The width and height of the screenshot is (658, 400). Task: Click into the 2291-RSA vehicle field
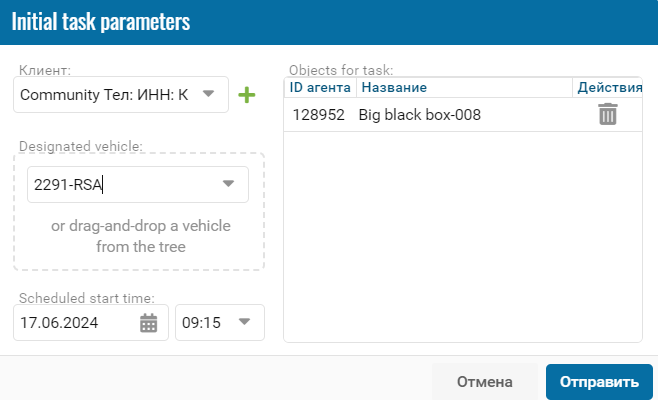point(138,184)
